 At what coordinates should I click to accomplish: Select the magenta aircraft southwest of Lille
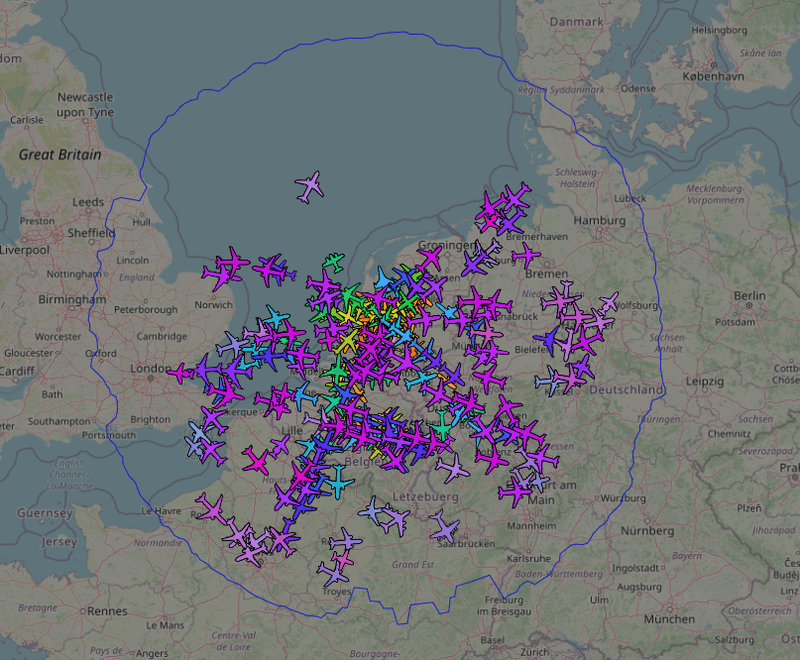tap(255, 460)
